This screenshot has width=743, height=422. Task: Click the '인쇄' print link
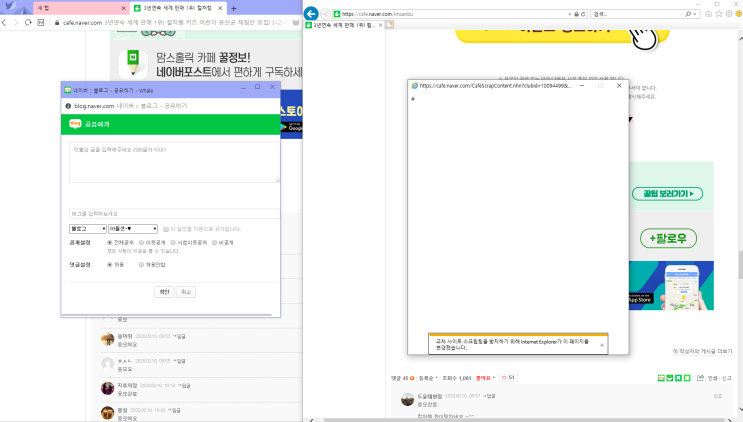click(712, 378)
